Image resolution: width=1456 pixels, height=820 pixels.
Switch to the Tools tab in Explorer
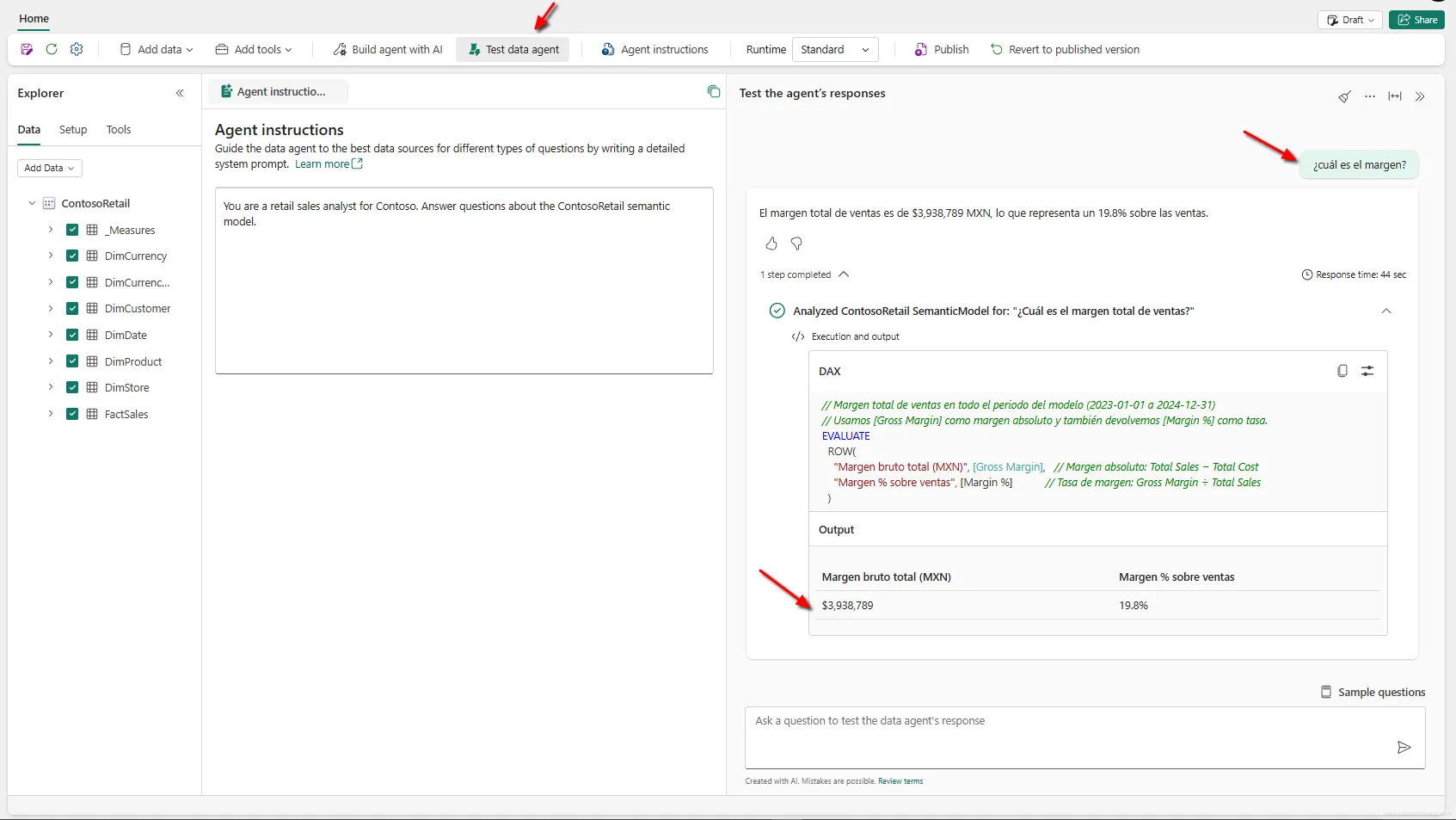[x=119, y=130]
